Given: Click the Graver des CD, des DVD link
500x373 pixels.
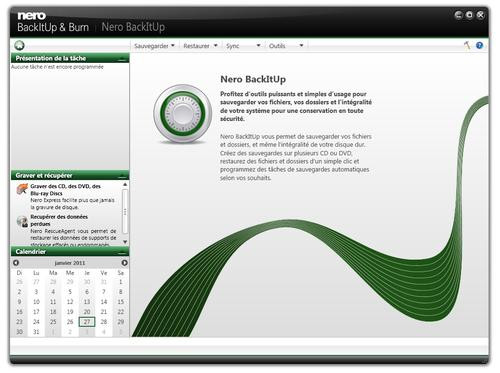Looking at the screenshot, I should tap(65, 190).
